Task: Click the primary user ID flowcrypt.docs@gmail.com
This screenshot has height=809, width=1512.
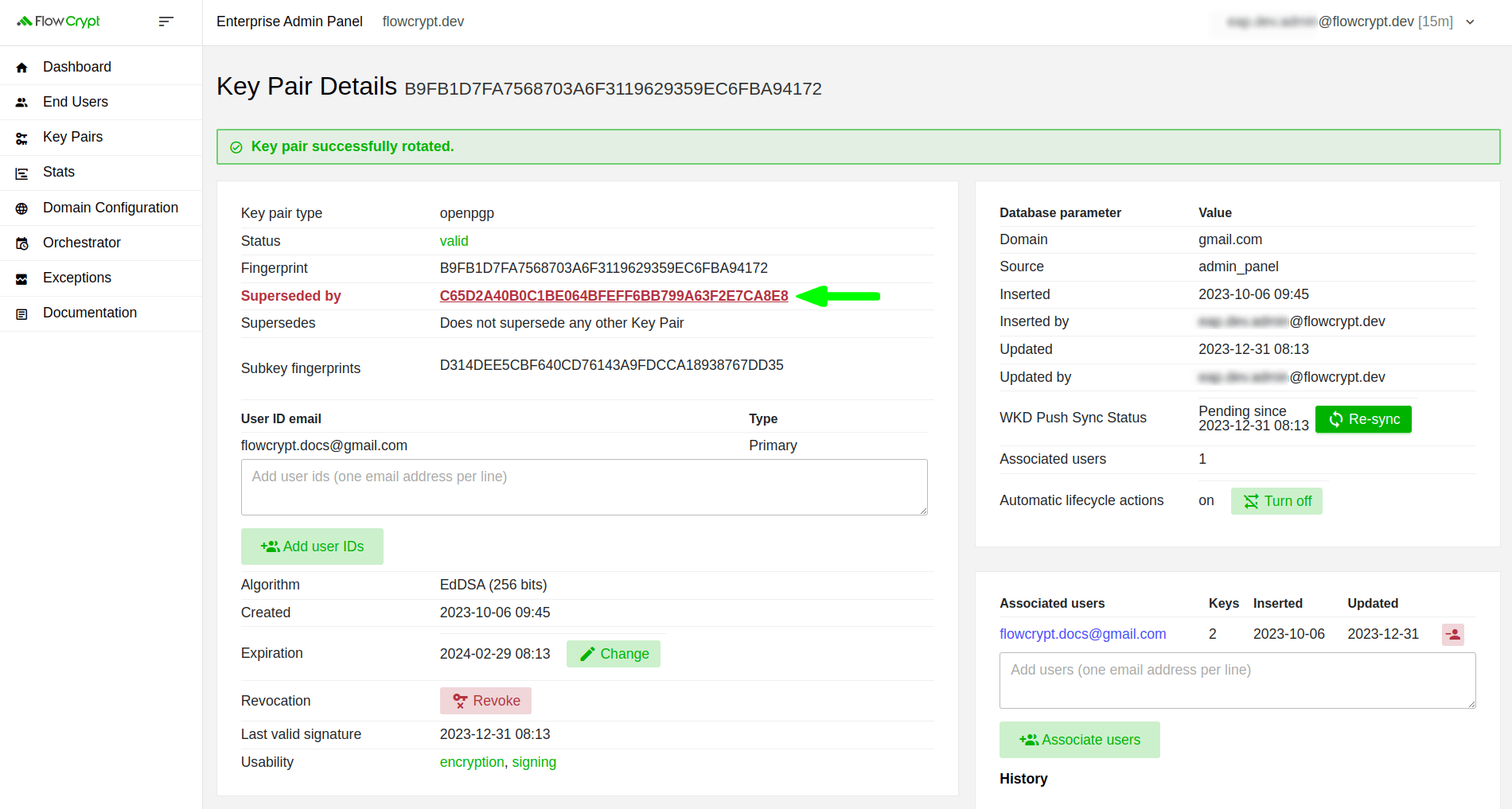Action: 324,445
